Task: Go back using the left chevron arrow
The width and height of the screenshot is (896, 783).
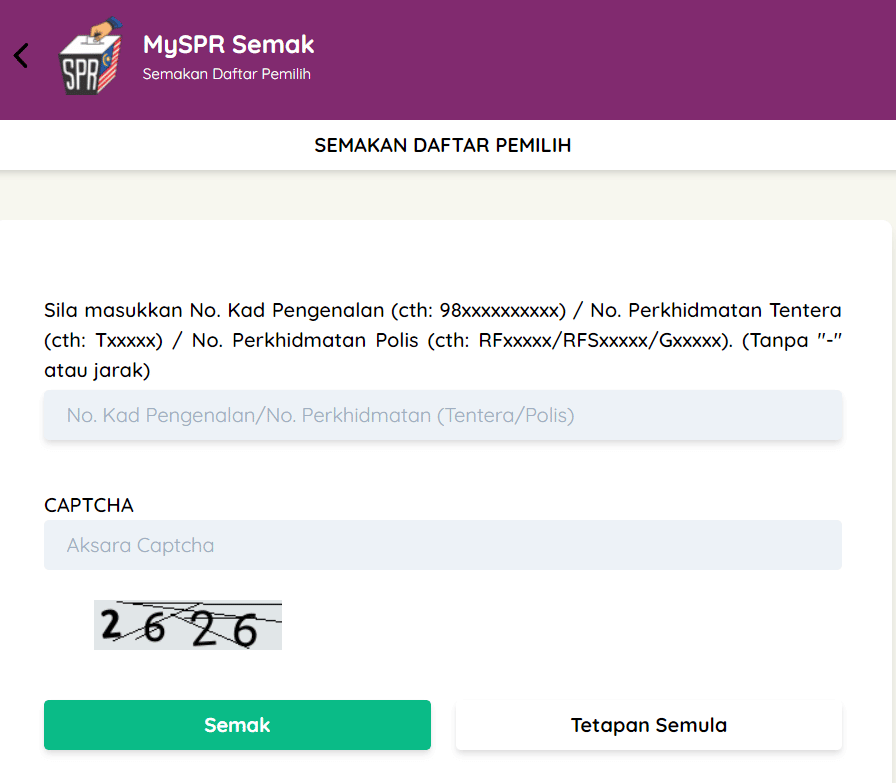Action: pos(21,55)
